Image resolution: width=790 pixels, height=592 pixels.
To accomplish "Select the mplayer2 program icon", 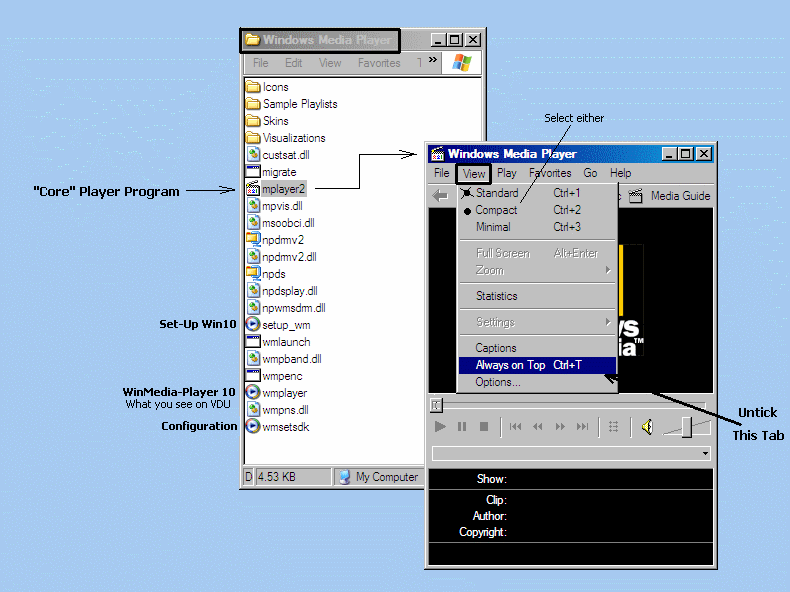I will (x=253, y=189).
